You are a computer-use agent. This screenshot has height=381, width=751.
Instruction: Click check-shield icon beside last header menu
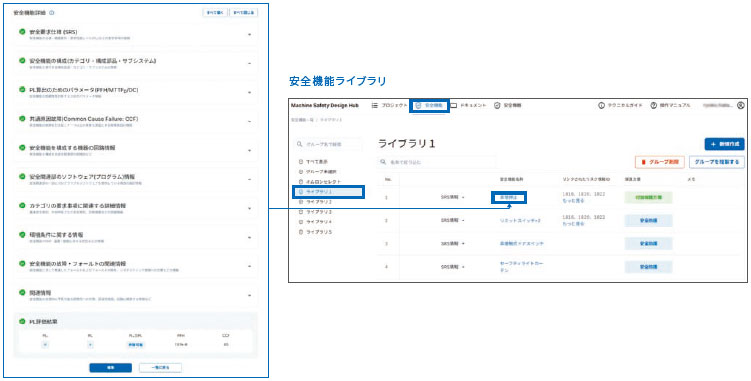(497, 105)
